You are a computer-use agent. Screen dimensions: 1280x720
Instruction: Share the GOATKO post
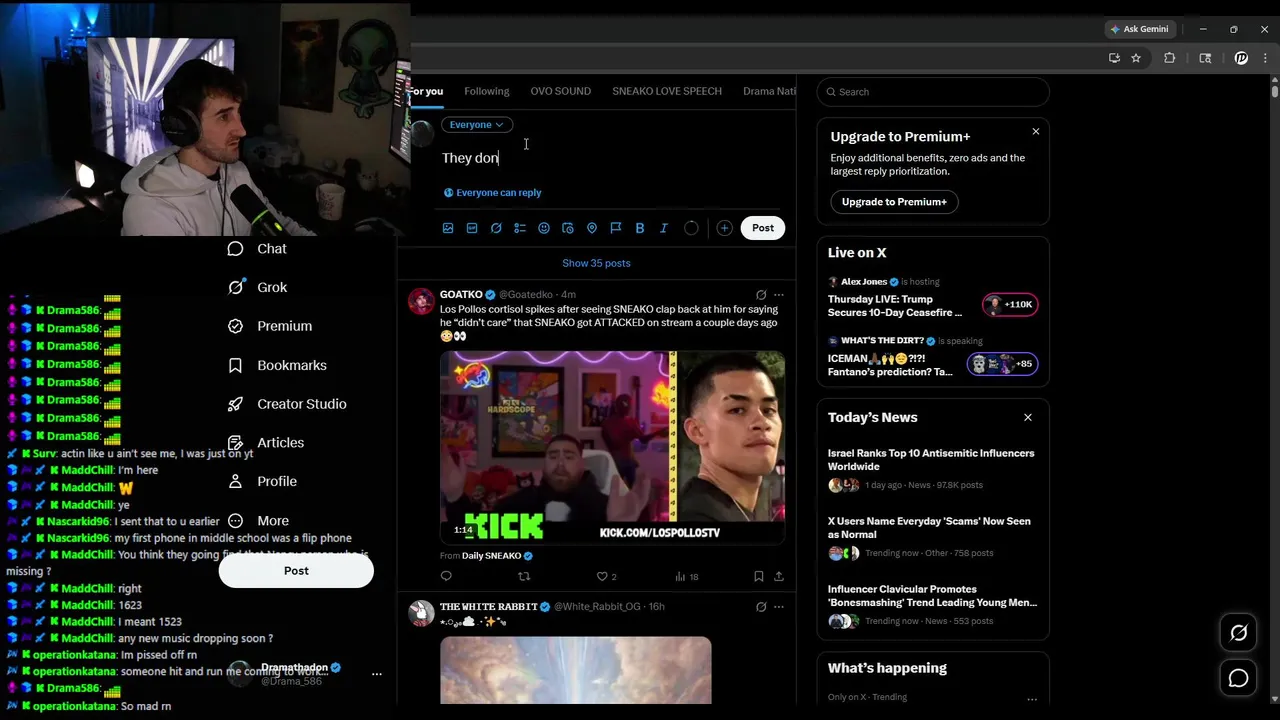point(779,576)
